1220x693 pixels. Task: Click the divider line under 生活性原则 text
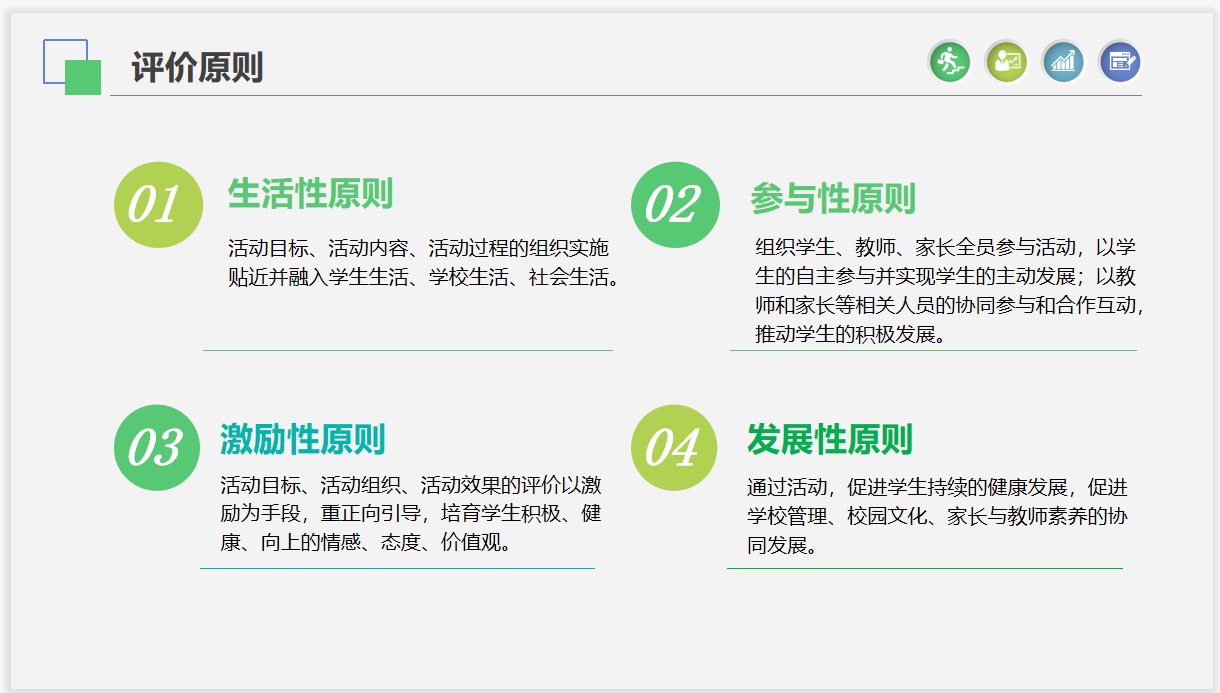tap(408, 351)
